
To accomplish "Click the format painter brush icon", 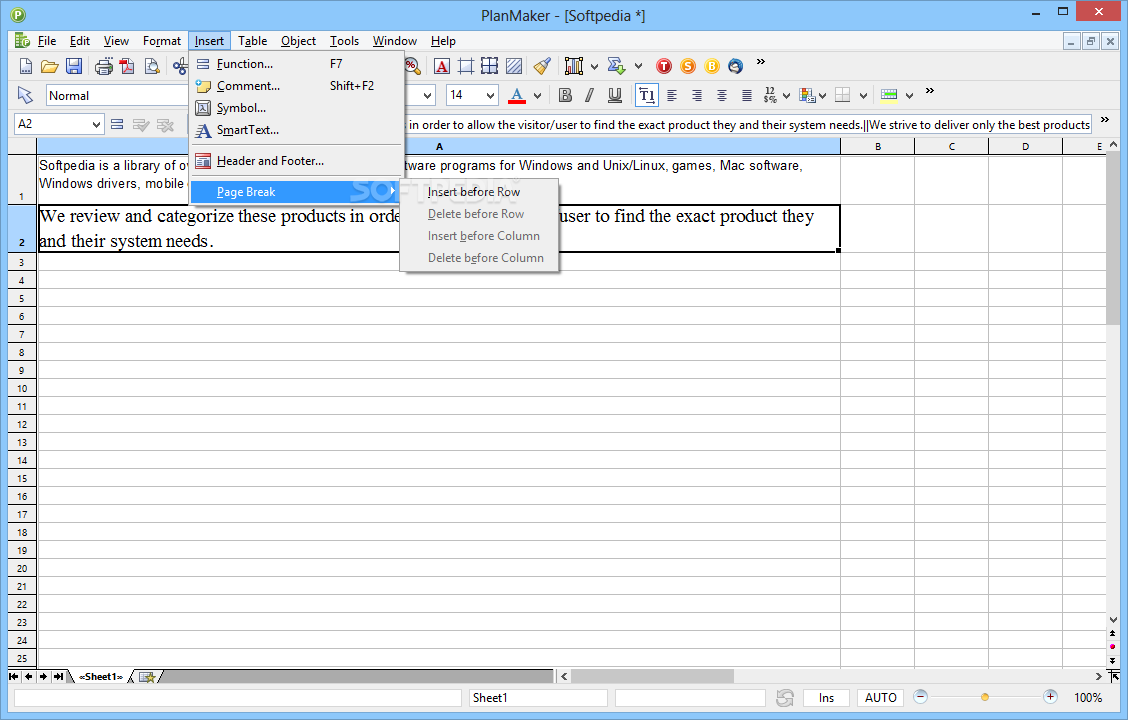I will (542, 67).
